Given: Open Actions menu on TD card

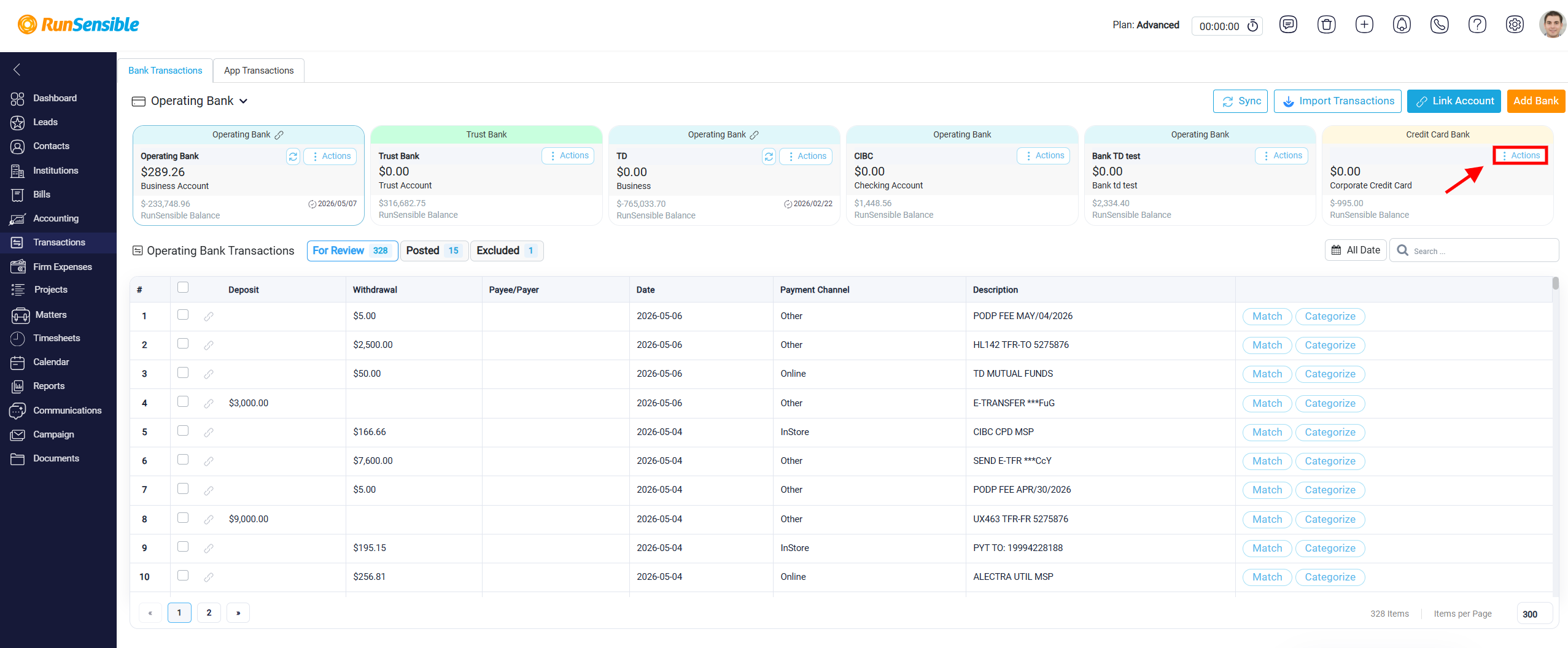Looking at the screenshot, I should click(x=805, y=156).
